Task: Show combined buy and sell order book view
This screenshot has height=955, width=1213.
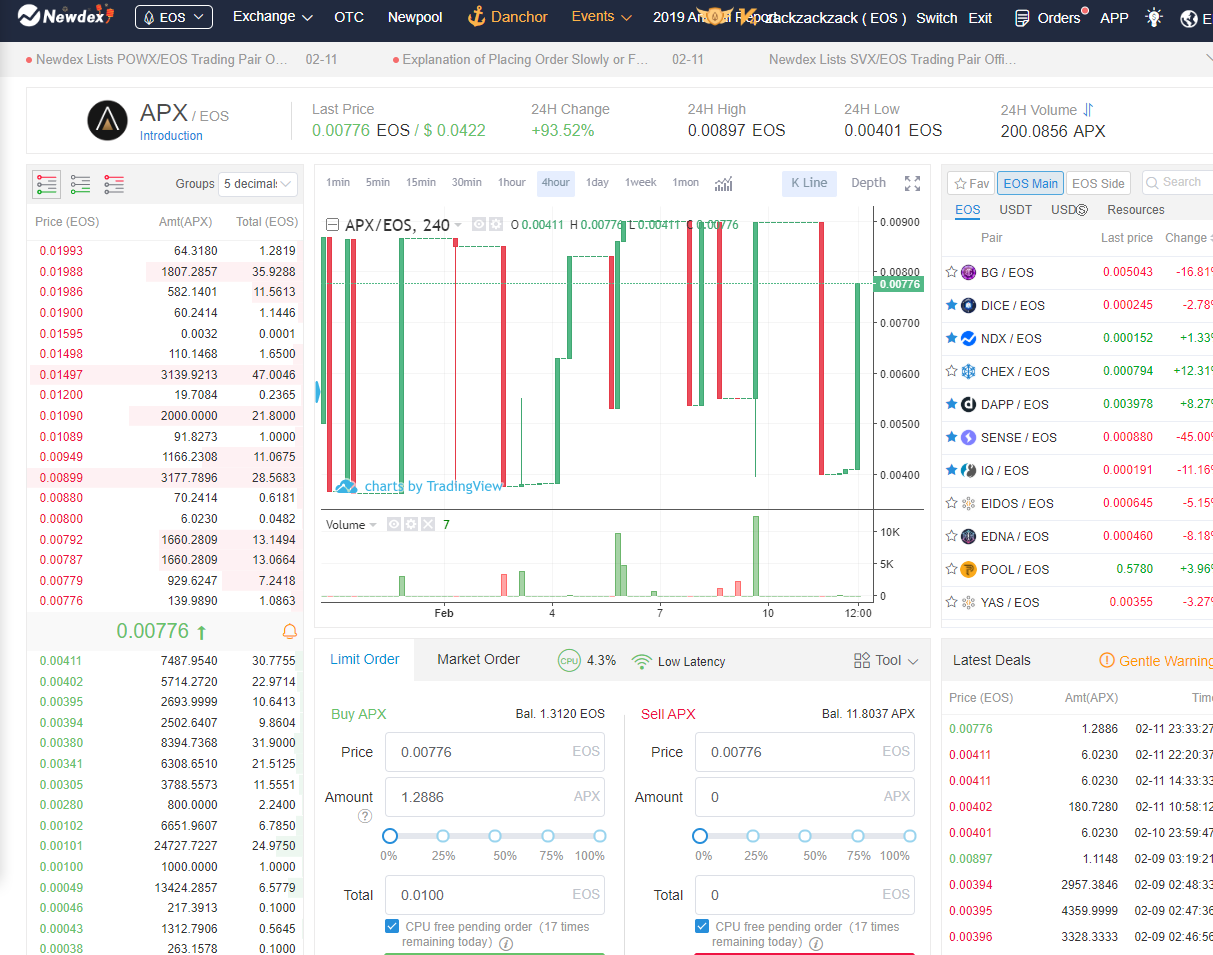Action: tap(46, 184)
